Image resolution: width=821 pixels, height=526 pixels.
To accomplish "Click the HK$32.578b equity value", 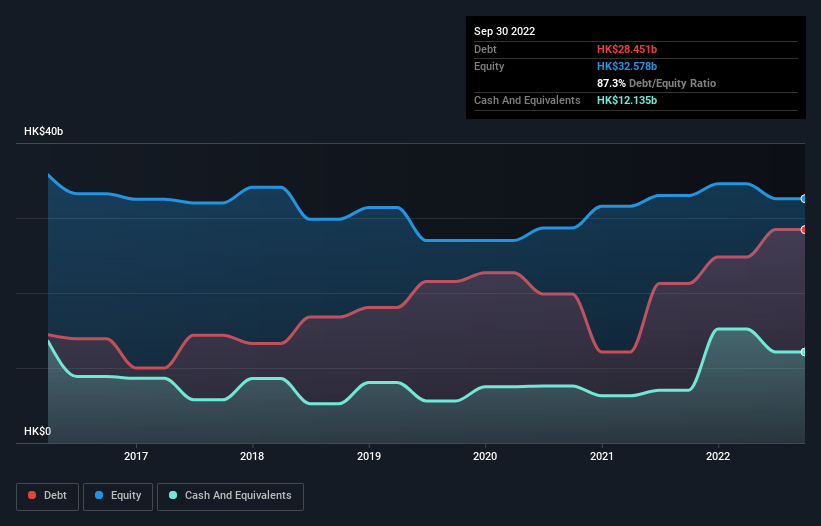I will 627,66.
